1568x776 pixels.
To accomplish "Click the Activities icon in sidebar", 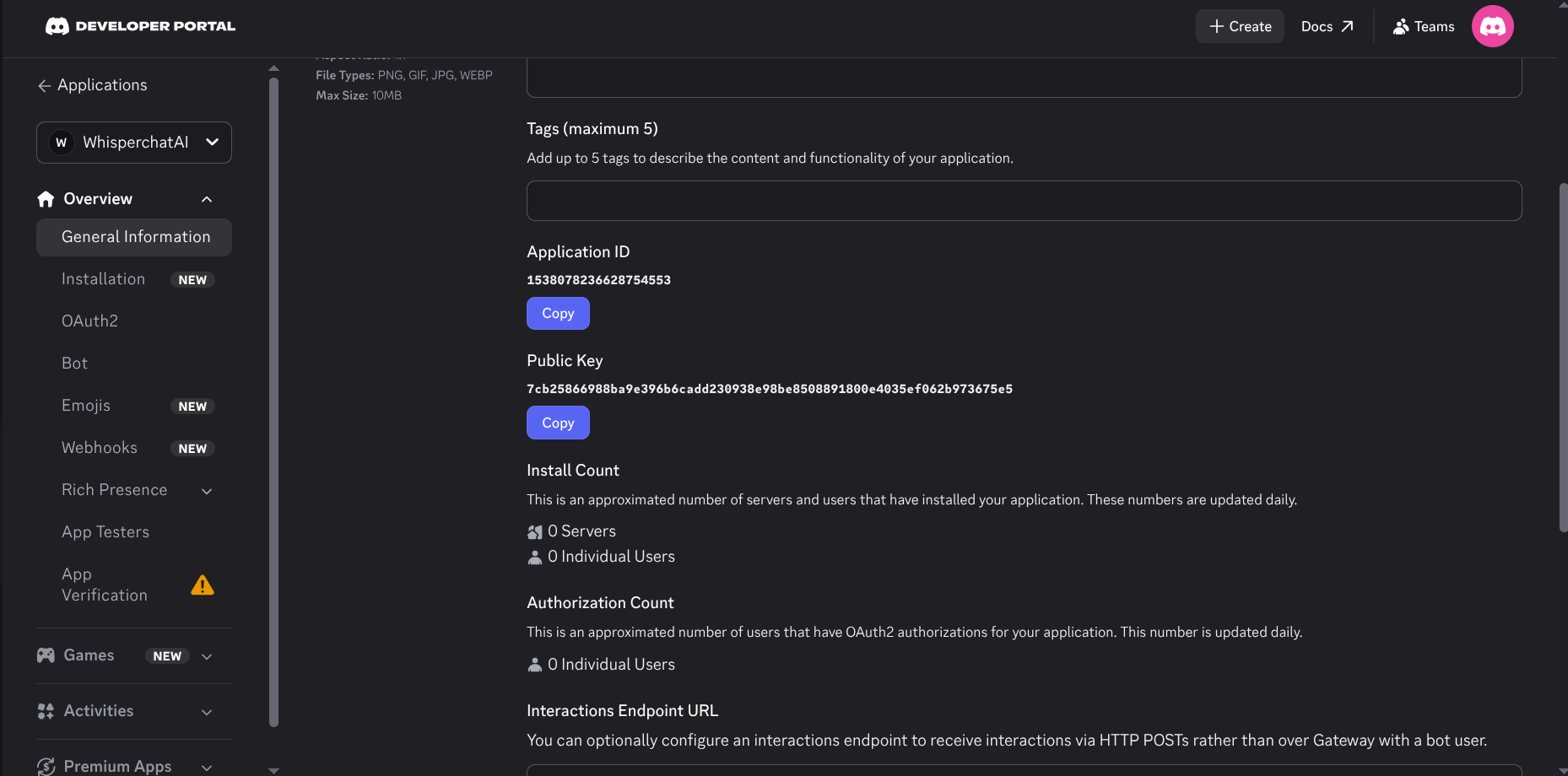I will (46, 711).
